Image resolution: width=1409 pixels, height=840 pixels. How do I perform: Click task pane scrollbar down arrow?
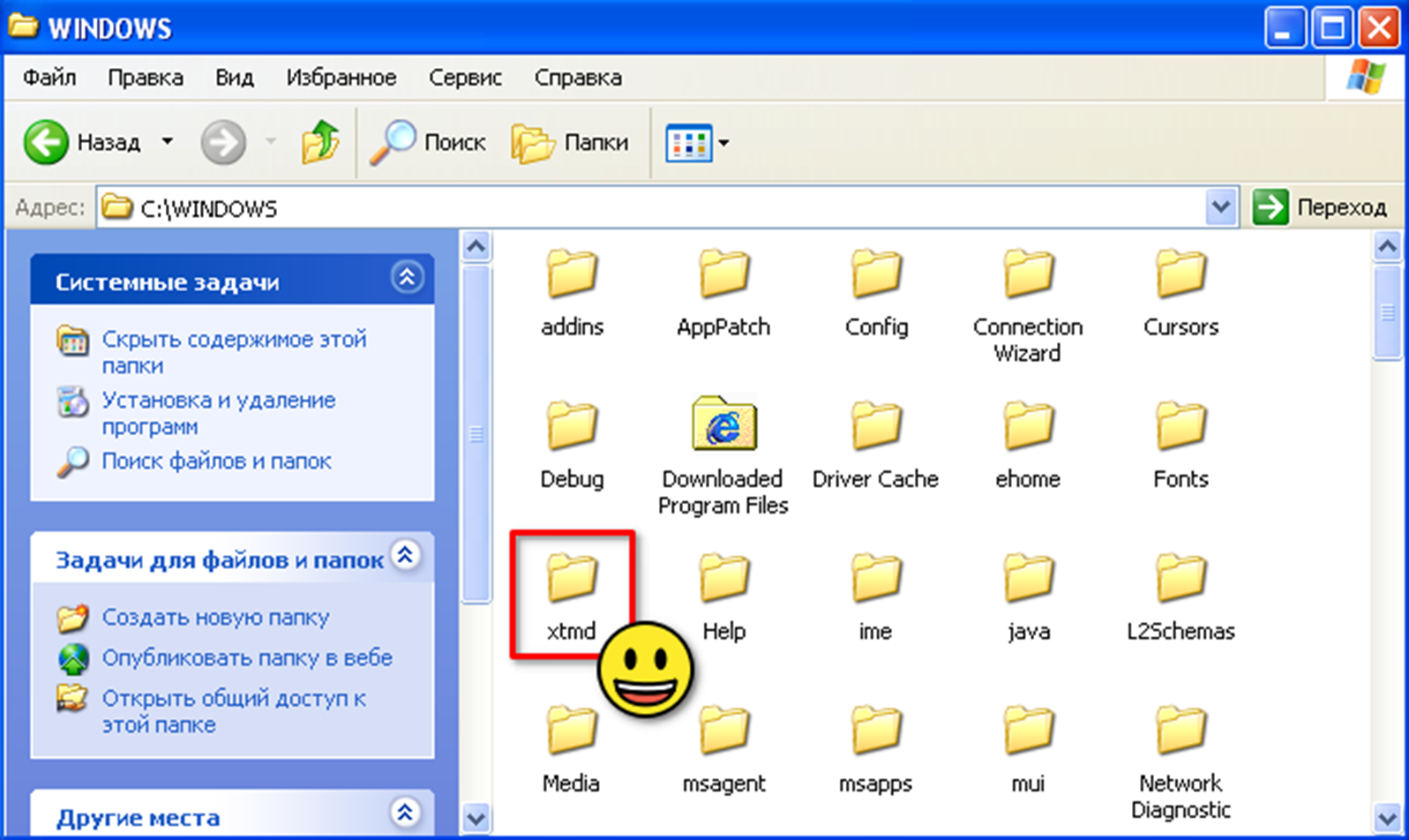click(476, 818)
